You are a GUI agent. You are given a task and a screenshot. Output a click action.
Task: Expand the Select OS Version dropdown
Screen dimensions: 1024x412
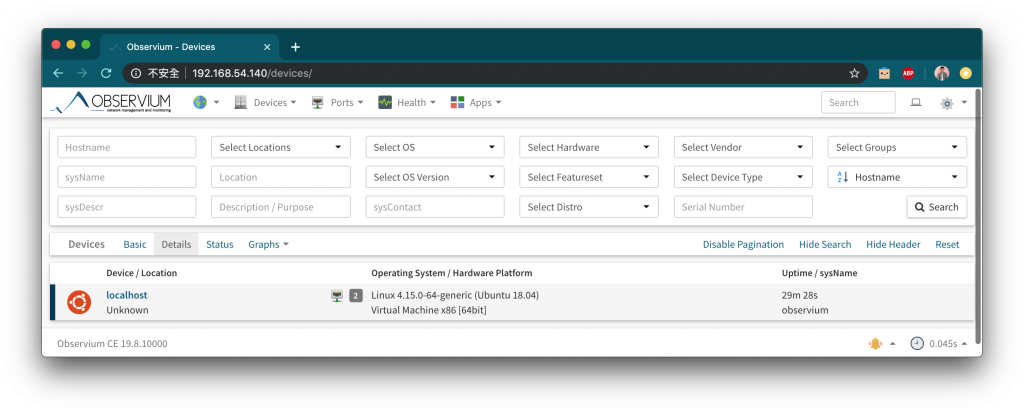pyautogui.click(x=435, y=177)
